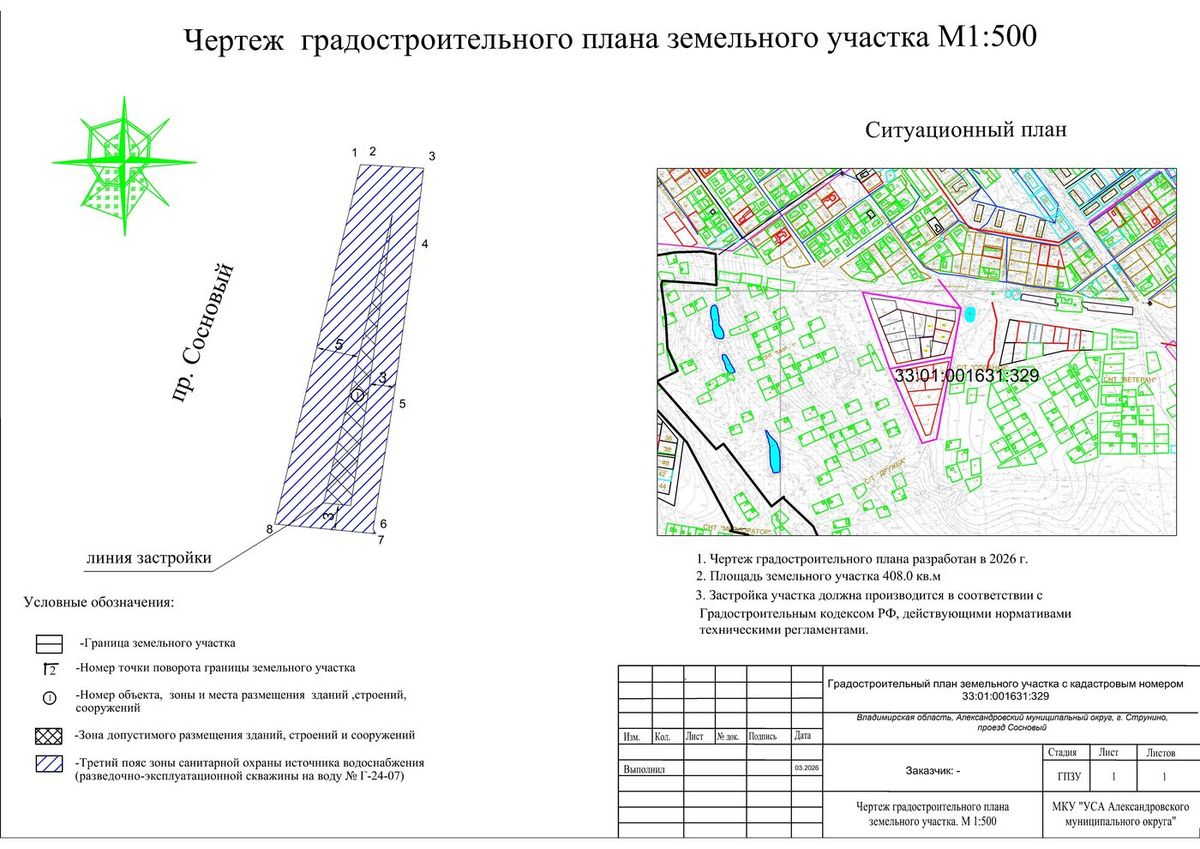Click the "Изм." column header in title block

632,737
